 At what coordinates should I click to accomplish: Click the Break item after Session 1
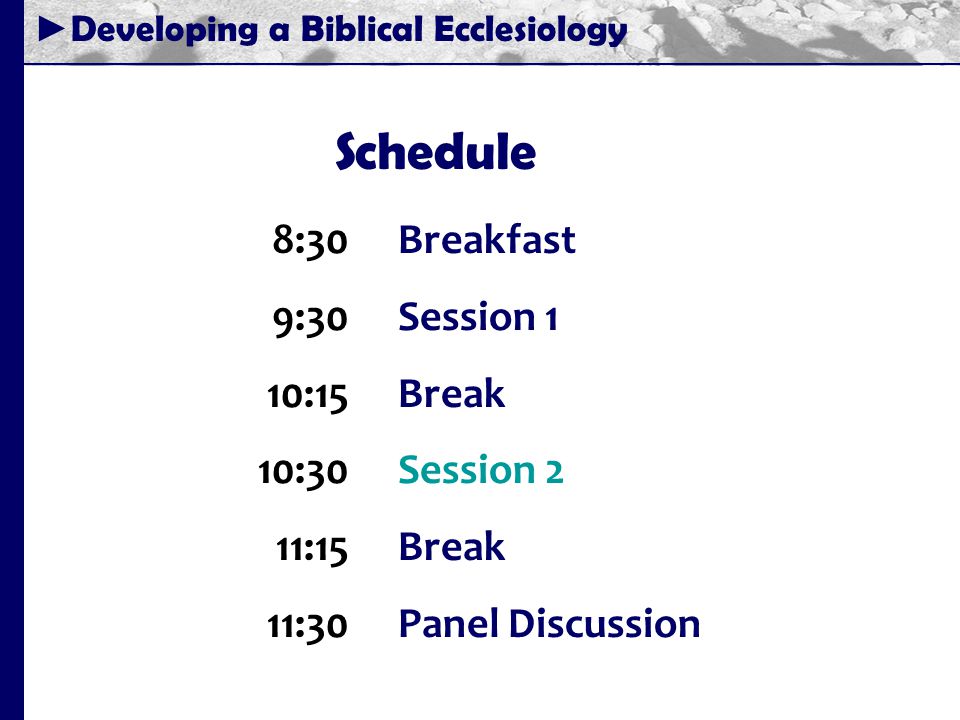[452, 392]
